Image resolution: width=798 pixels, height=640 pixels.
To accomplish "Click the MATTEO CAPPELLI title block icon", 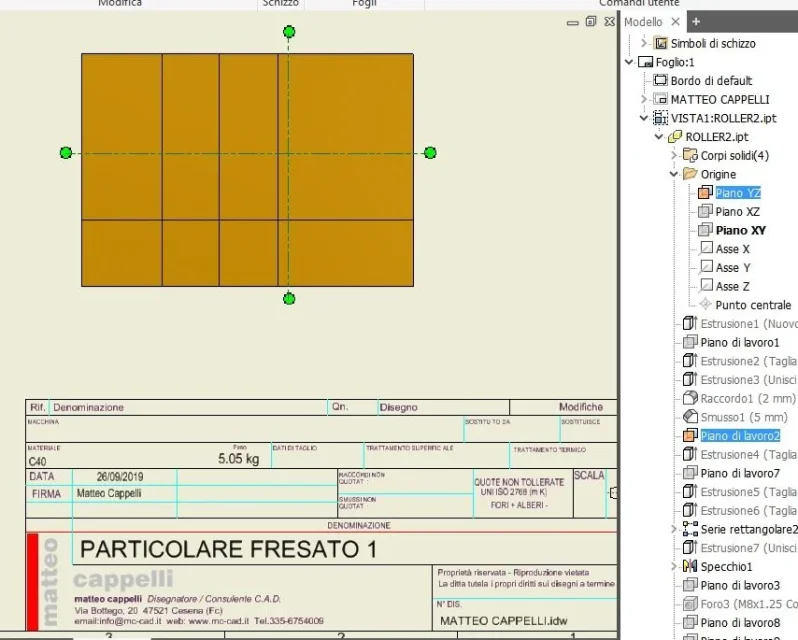I will [x=661, y=99].
